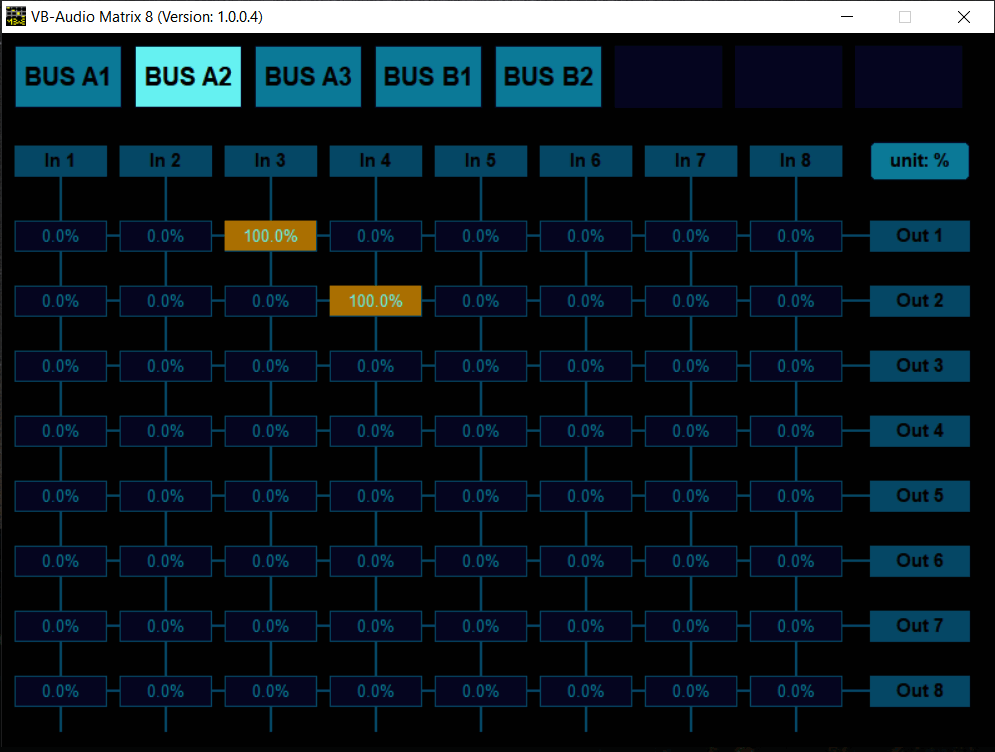Screen dimensions: 995x752
Task: Select the Out 8 output label
Action: coord(919,691)
